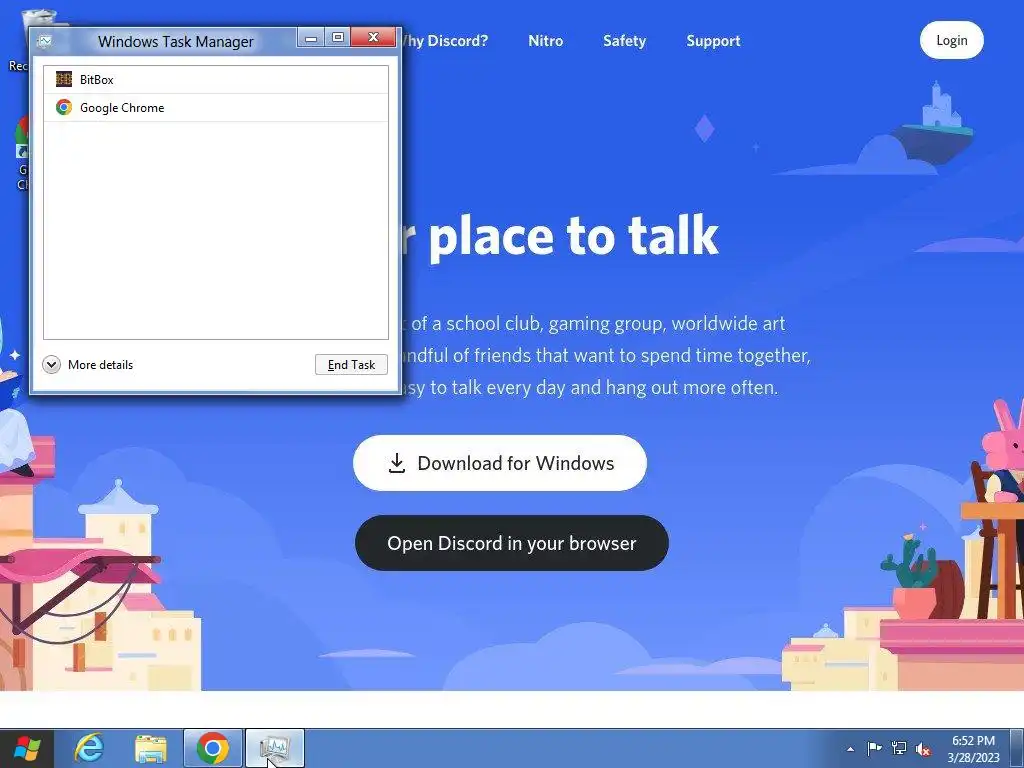Image resolution: width=1024 pixels, height=768 pixels.
Task: Click Download for Windows button
Action: tap(500, 463)
